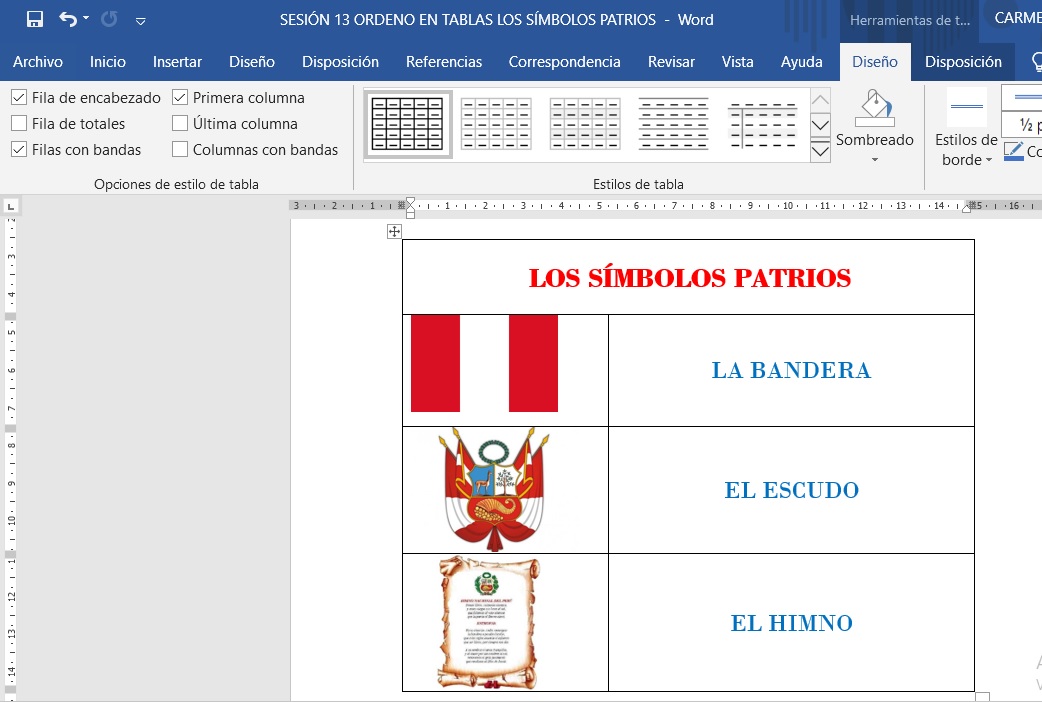The width and height of the screenshot is (1042, 702).
Task: Click the table move handle
Action: 394,231
